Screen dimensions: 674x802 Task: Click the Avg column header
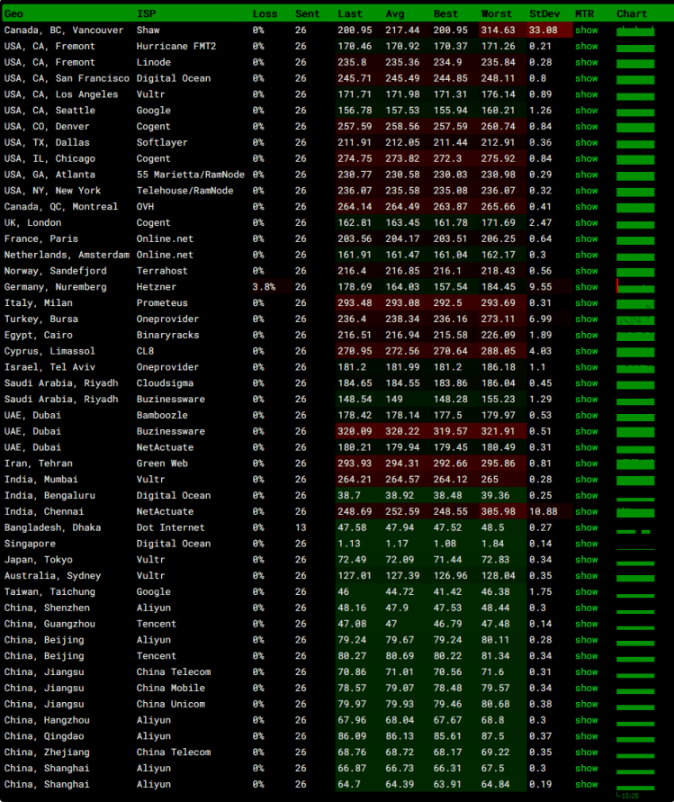396,14
